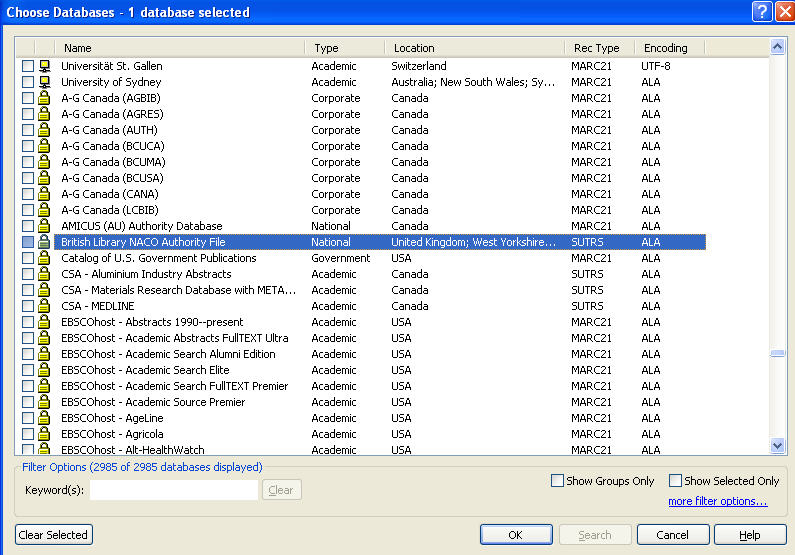Click the Clear keyword button
This screenshot has height=555, width=795.
click(281, 490)
